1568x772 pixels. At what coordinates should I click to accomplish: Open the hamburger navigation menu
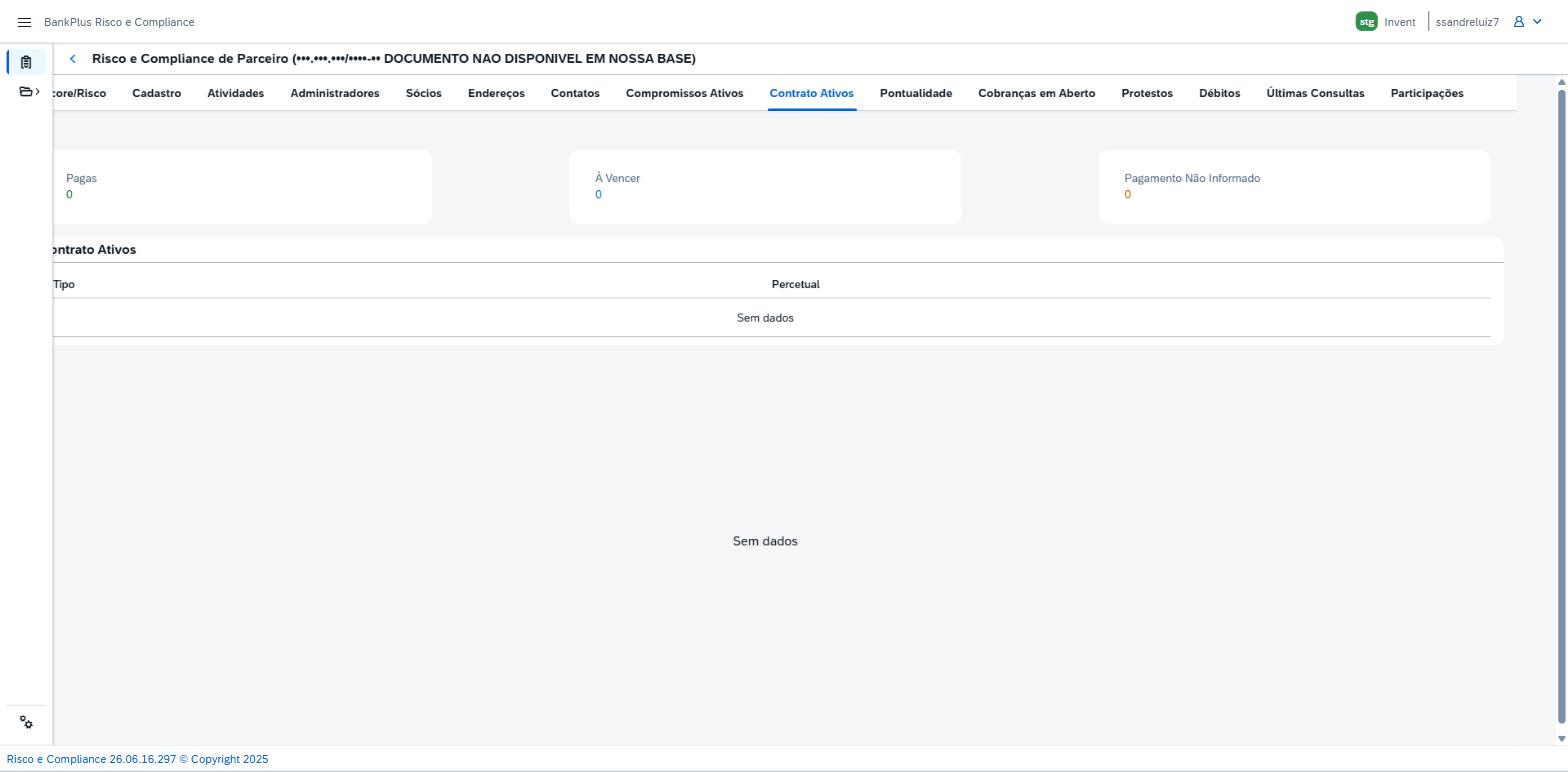click(25, 22)
